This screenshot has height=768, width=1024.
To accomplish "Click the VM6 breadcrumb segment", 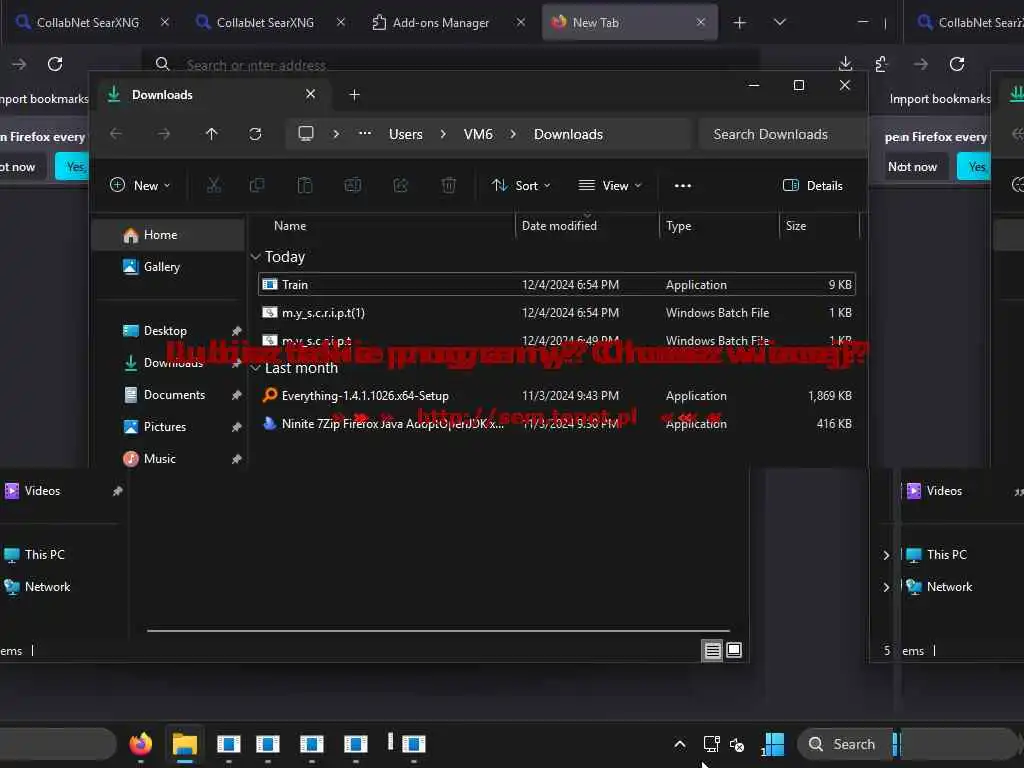I will click(x=478, y=134).
